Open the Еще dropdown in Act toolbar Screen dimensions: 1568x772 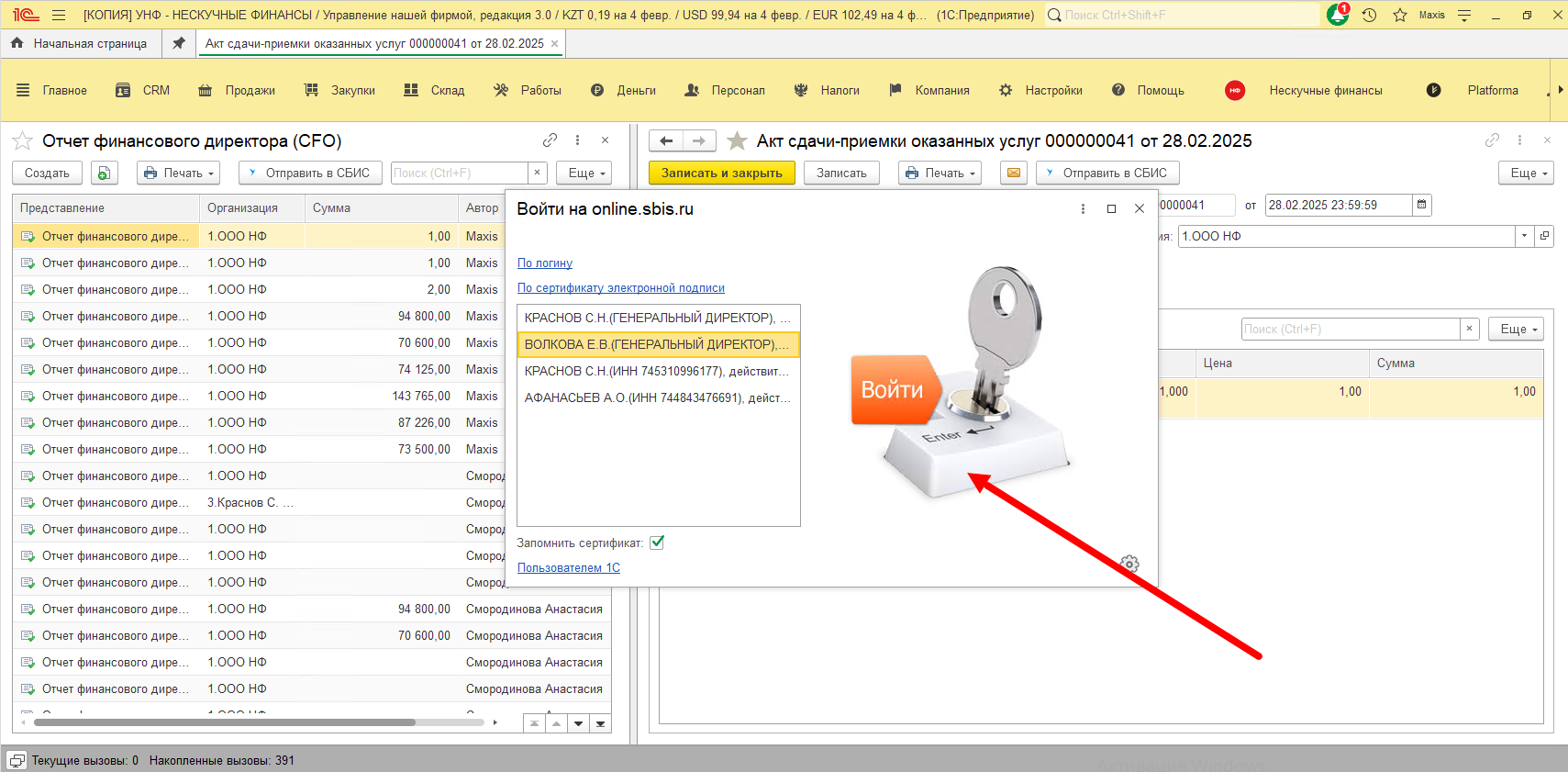tap(1526, 173)
